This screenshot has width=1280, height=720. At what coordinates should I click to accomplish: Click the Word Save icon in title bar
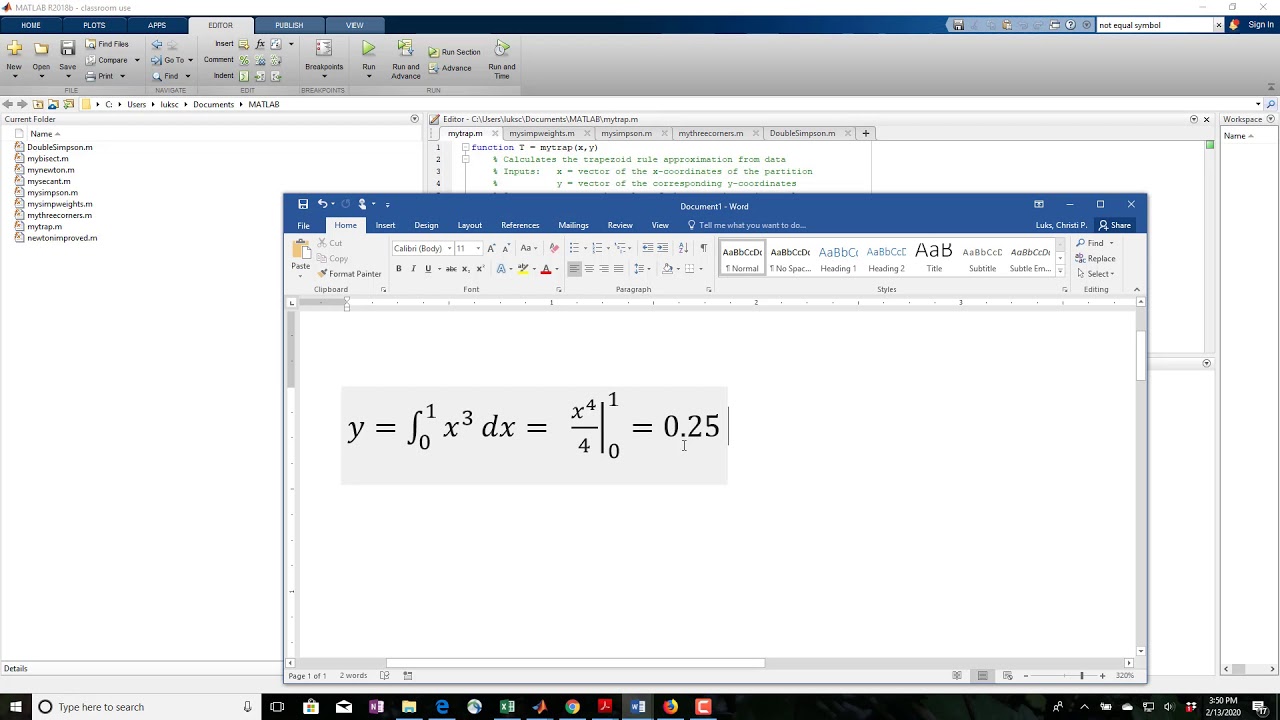coord(303,204)
